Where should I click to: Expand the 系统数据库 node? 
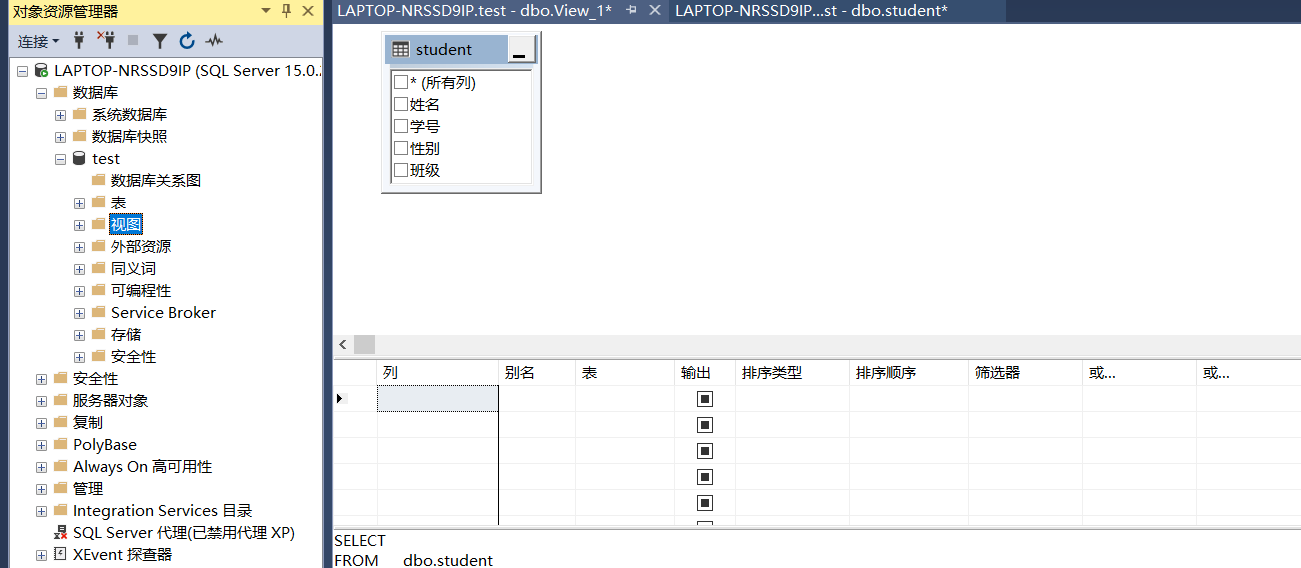pyautogui.click(x=60, y=115)
